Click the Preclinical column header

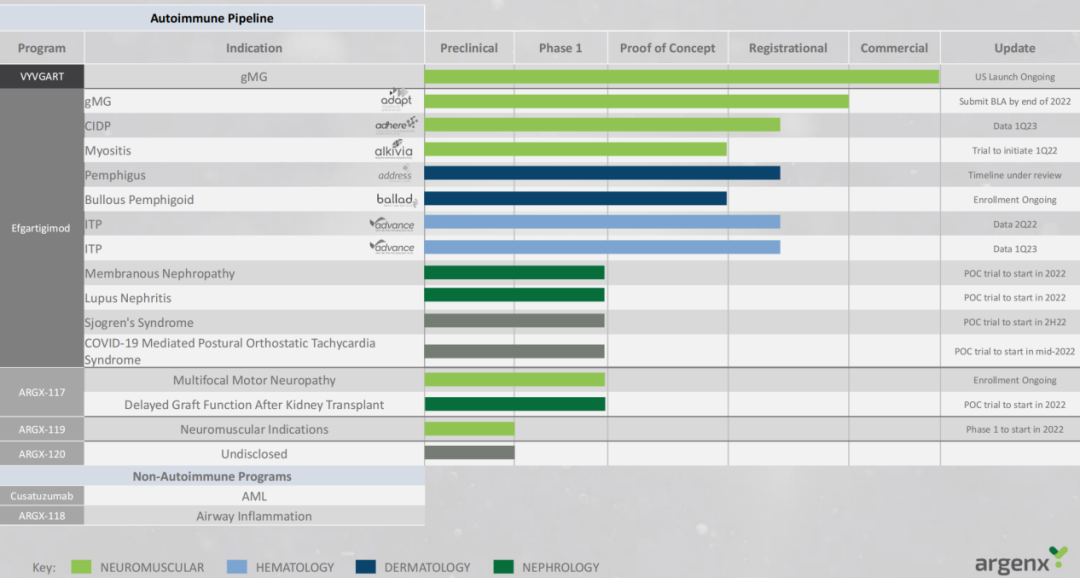[x=469, y=48]
